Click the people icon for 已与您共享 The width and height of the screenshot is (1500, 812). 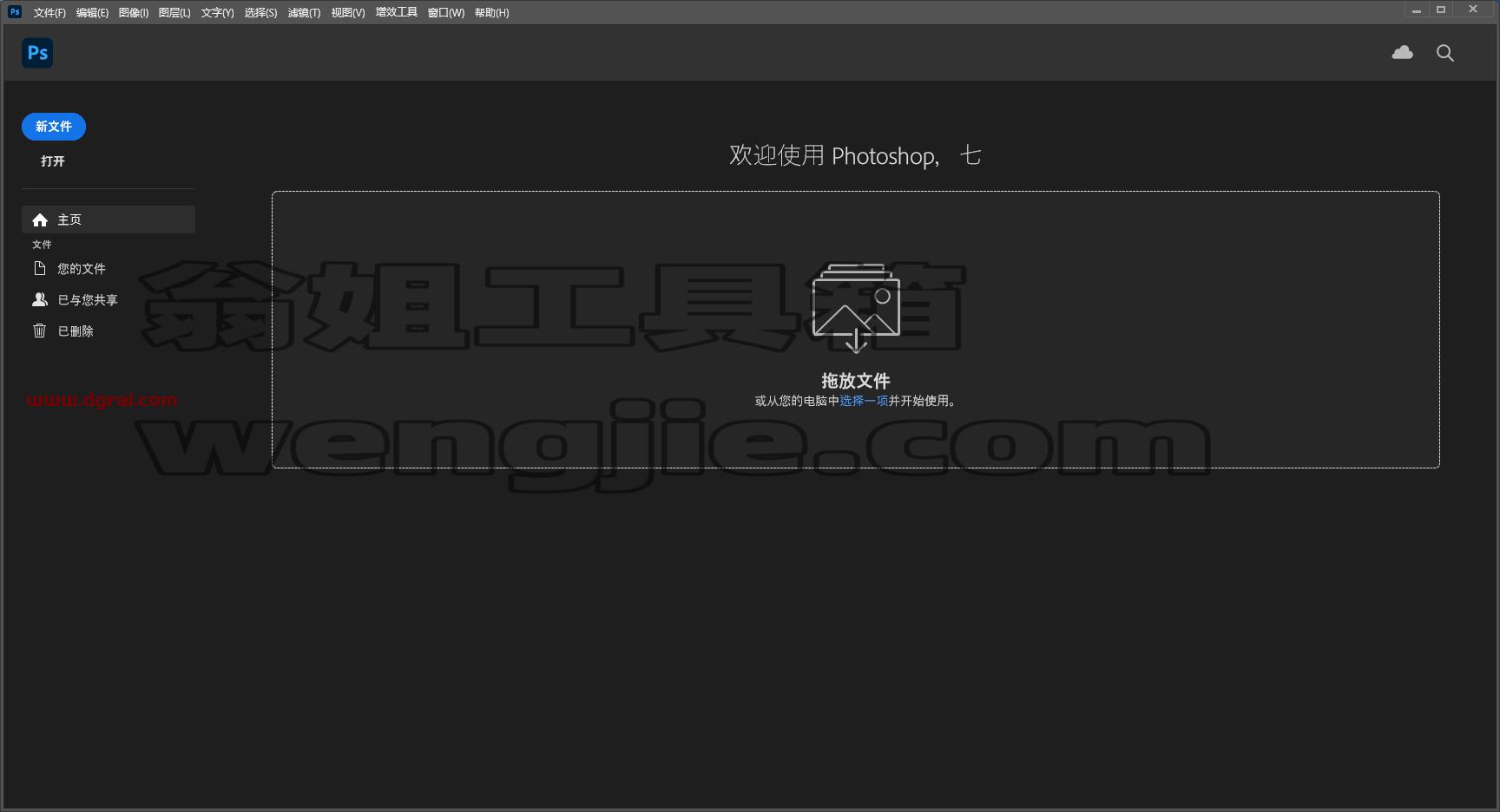40,299
